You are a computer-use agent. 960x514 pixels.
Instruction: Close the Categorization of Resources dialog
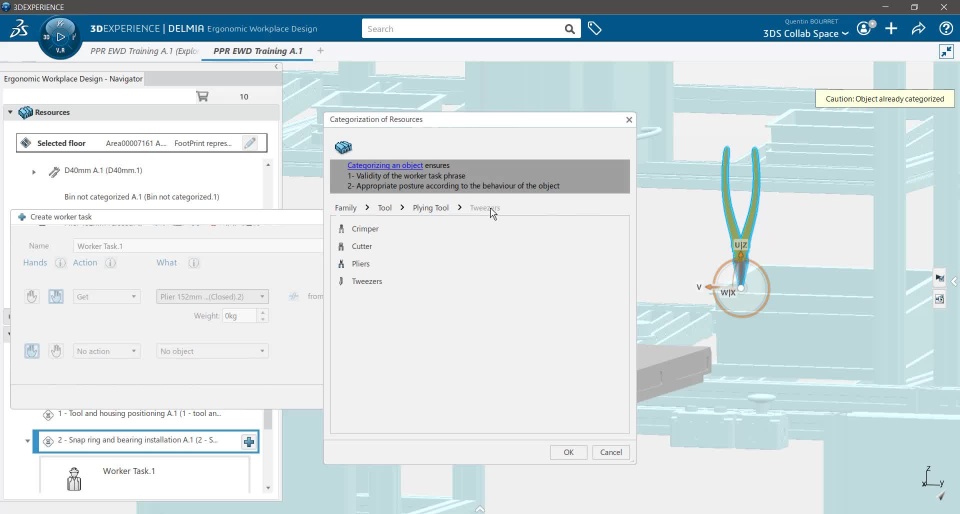click(629, 120)
